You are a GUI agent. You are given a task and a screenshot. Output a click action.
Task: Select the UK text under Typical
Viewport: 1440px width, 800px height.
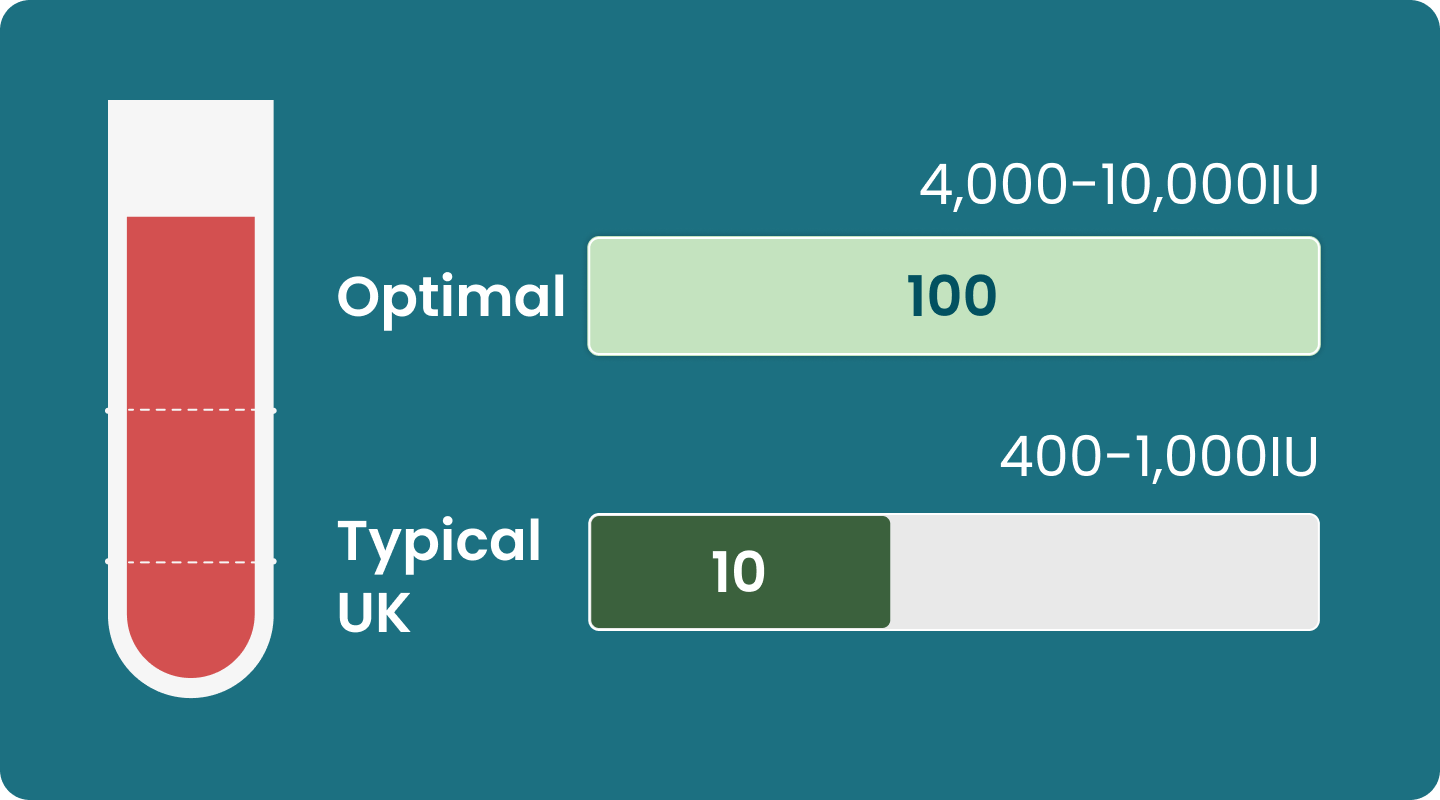tap(374, 615)
